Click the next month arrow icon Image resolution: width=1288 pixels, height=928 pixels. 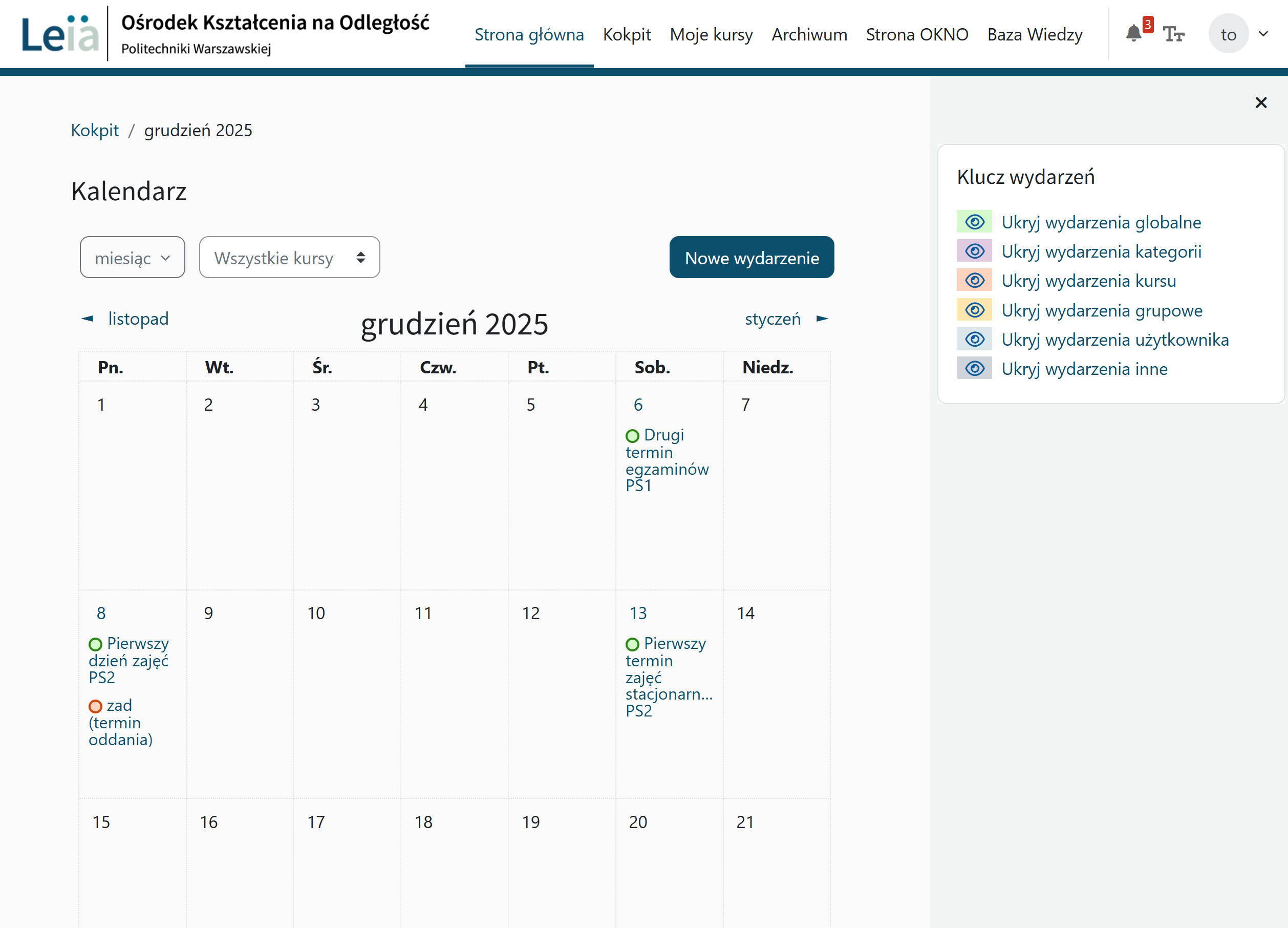pos(822,319)
